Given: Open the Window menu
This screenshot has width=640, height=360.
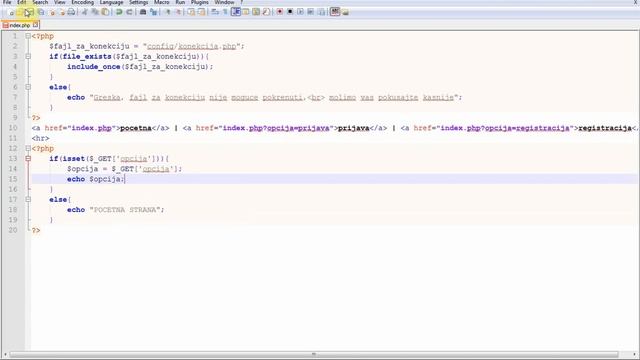Looking at the screenshot, I should click(224, 2).
